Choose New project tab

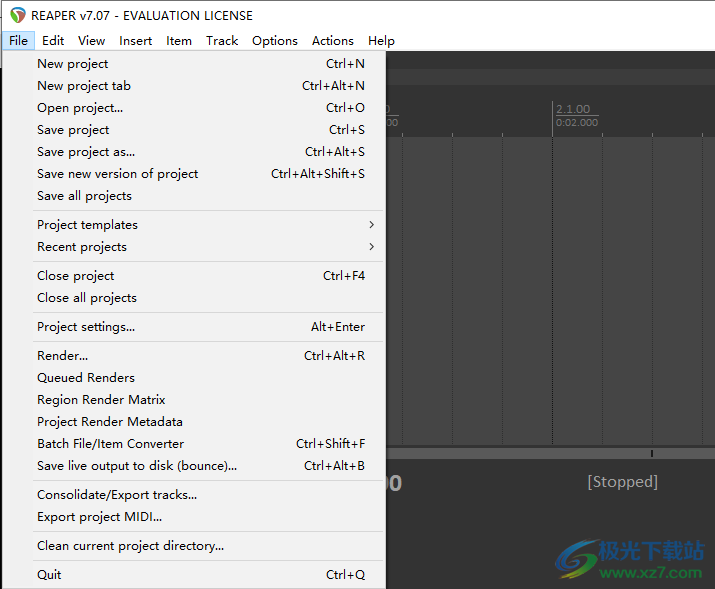tap(84, 86)
